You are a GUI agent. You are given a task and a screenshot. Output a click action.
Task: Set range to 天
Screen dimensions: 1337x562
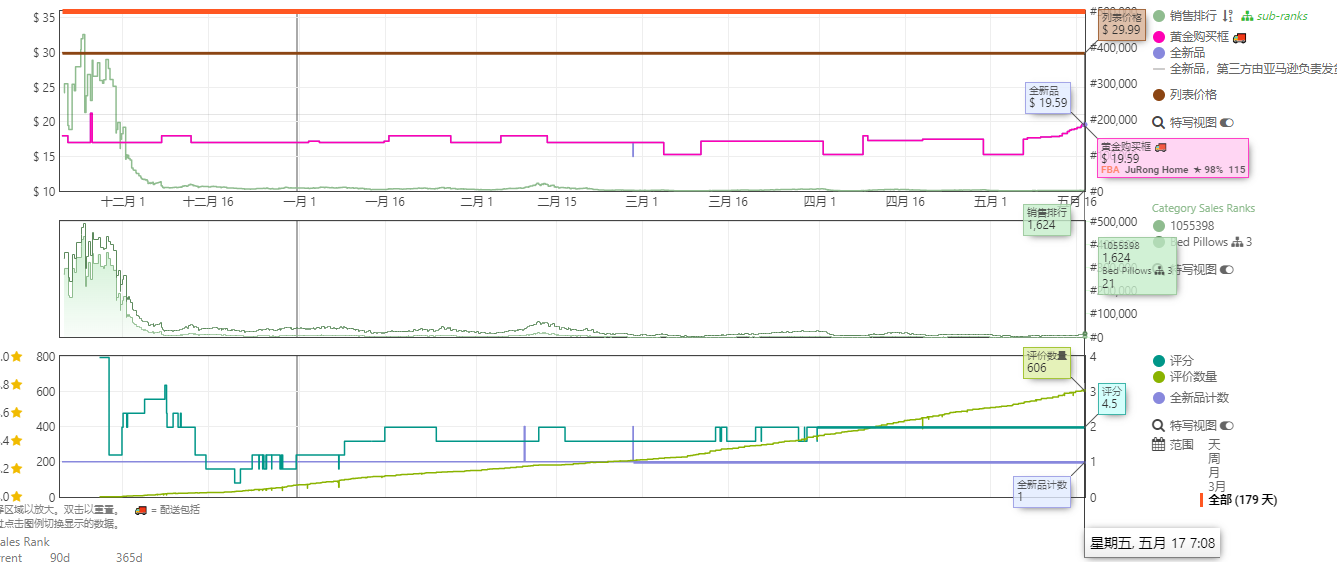coord(1214,444)
